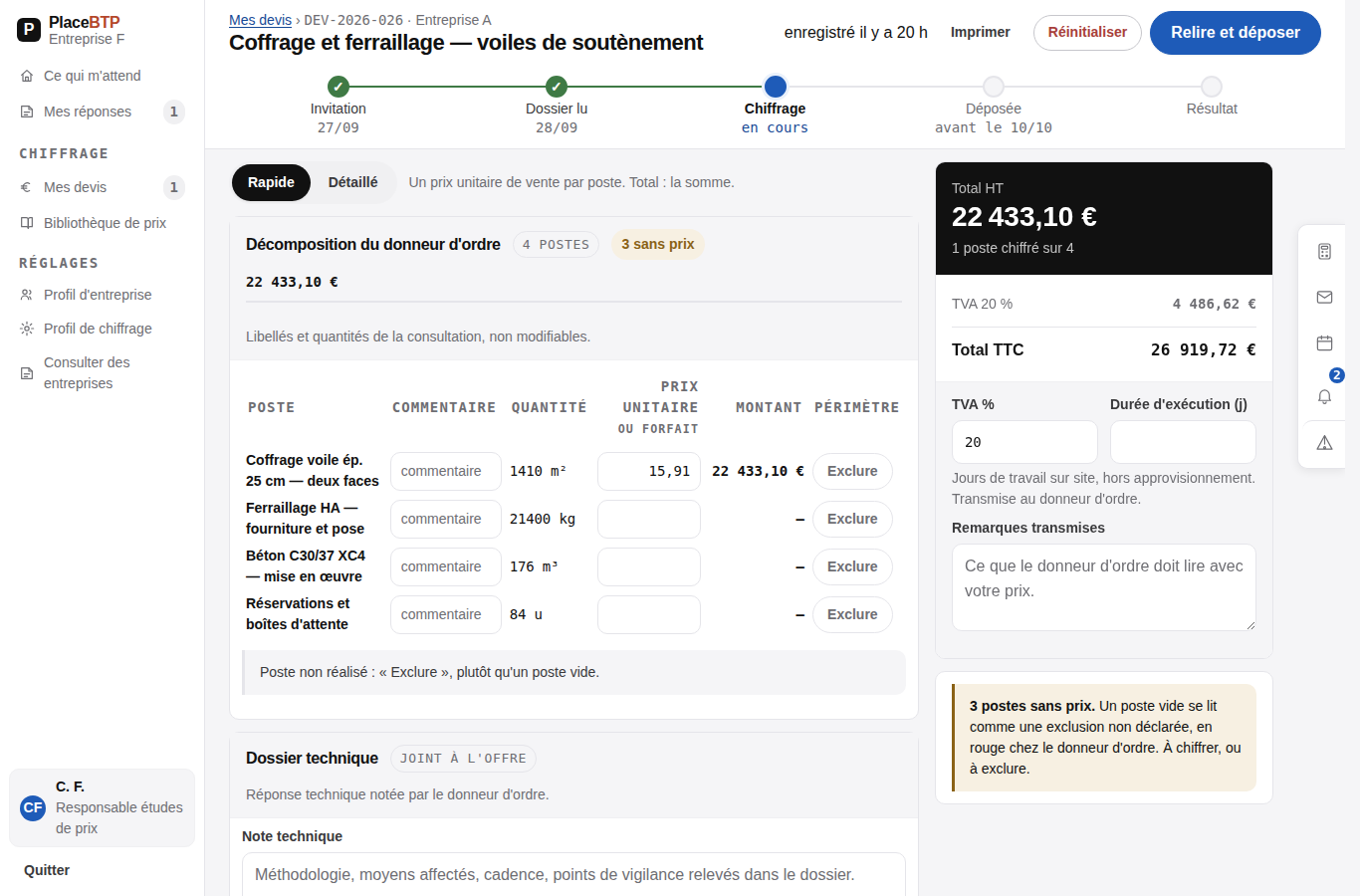Screen dimensions: 1360x896
Task: Select the green check Dossier lu step
Action: (557, 87)
